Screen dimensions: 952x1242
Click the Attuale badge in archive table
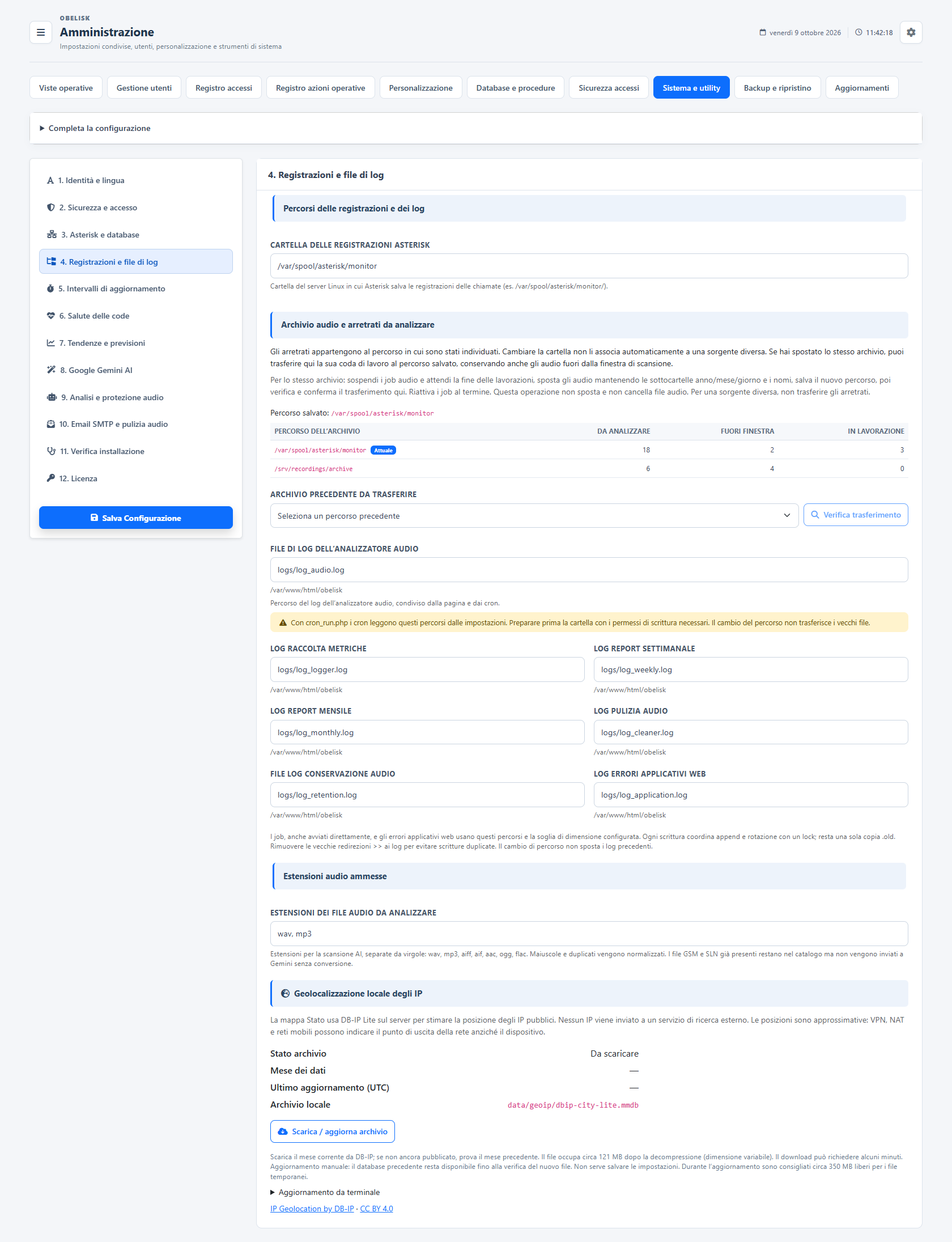[x=384, y=450]
